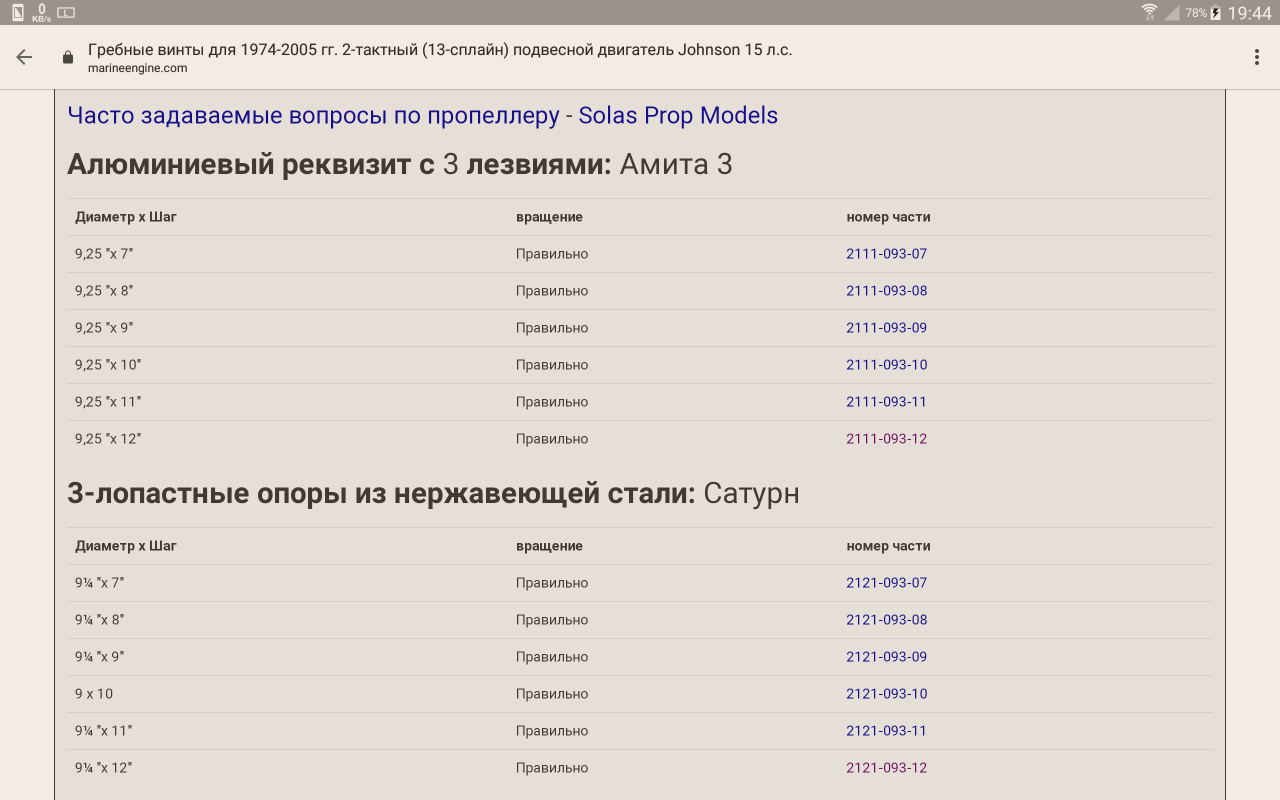Tap the back arrow in browser toolbar
The height and width of the screenshot is (800, 1280).
(24, 57)
